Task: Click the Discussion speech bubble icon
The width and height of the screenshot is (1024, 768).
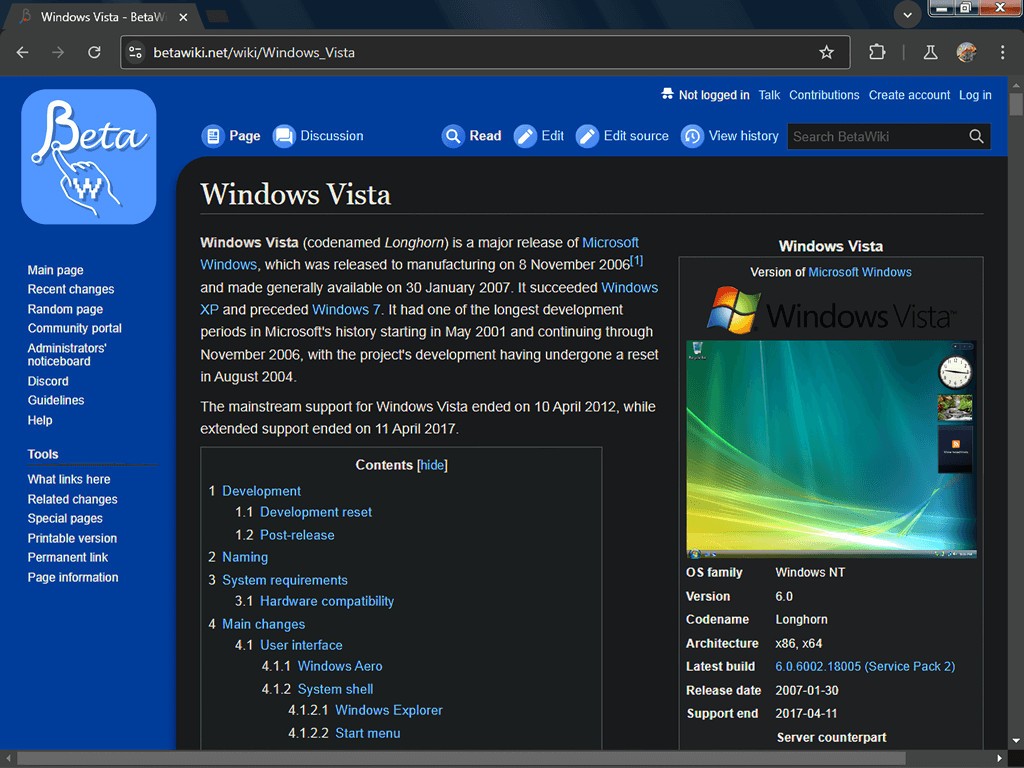Action: point(284,136)
